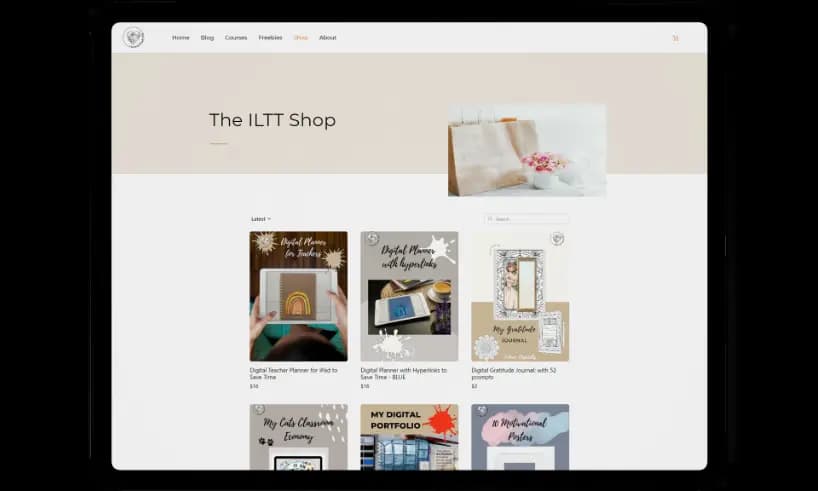Click price under Digital Gratitude Journal

pos(474,387)
